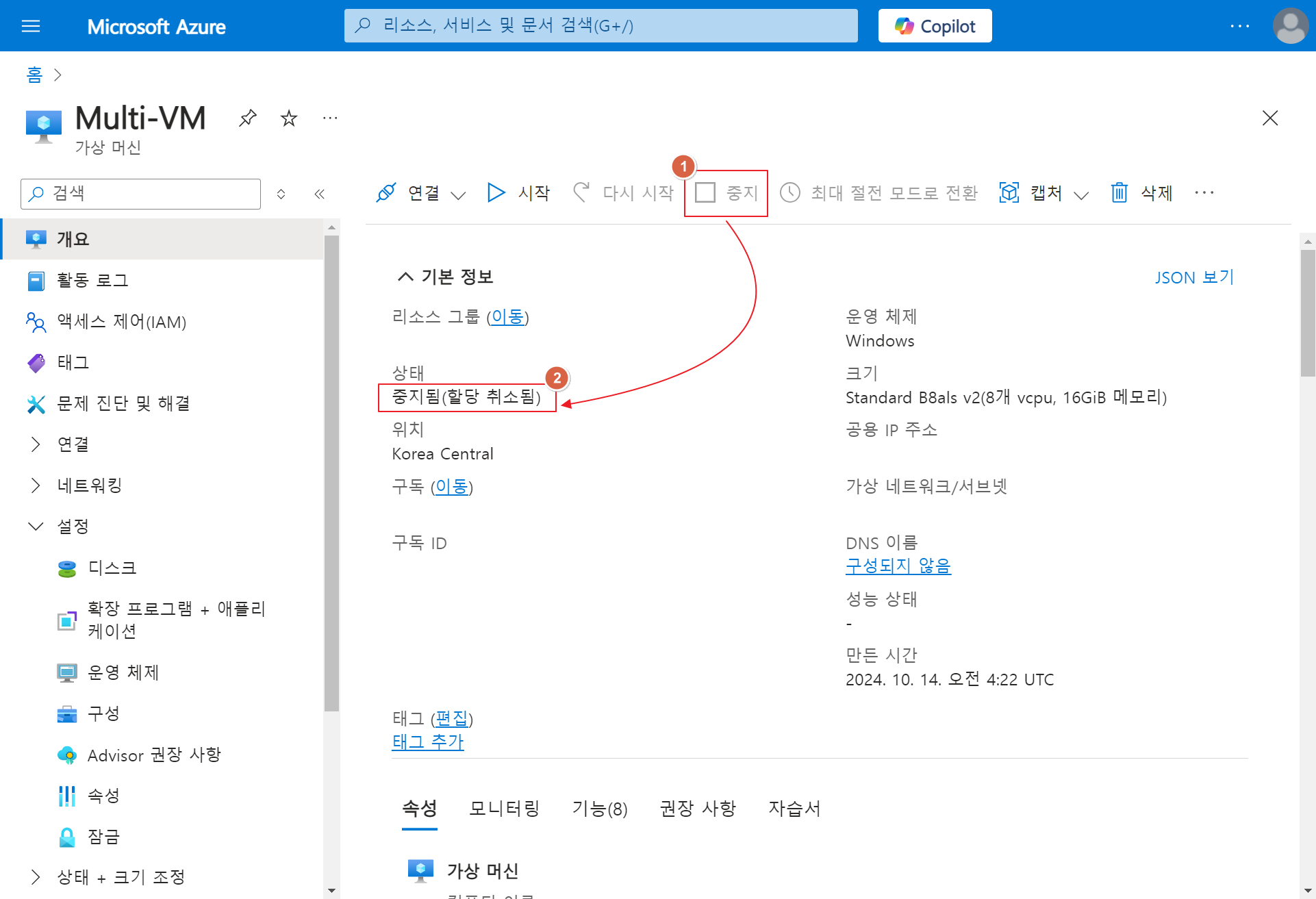Open the JSON 보기 link
Screen dimensions: 1316x899
(x=1193, y=277)
